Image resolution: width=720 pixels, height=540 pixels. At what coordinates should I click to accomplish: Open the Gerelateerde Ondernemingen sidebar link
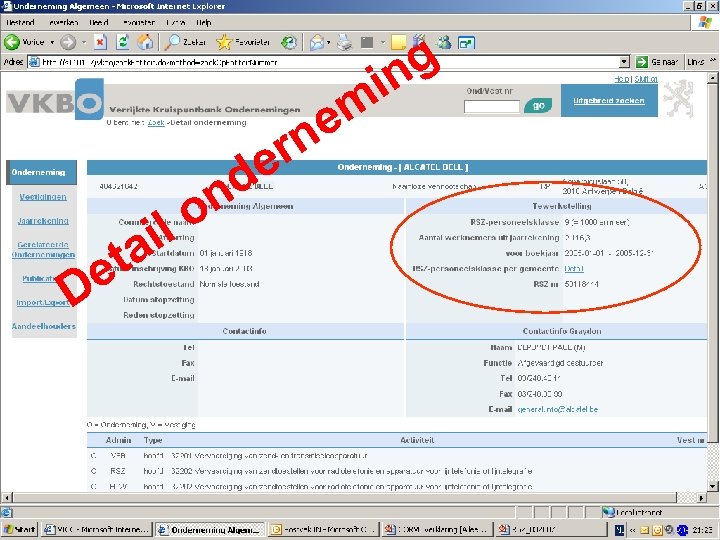point(43,250)
